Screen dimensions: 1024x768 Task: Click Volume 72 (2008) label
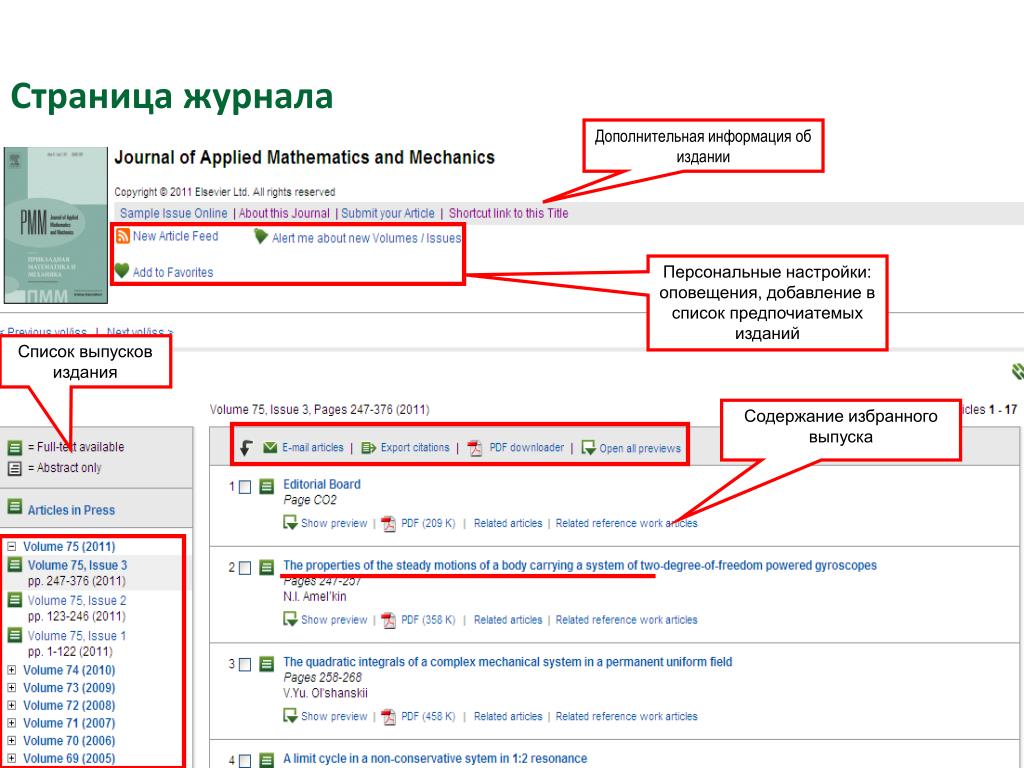click(x=69, y=706)
